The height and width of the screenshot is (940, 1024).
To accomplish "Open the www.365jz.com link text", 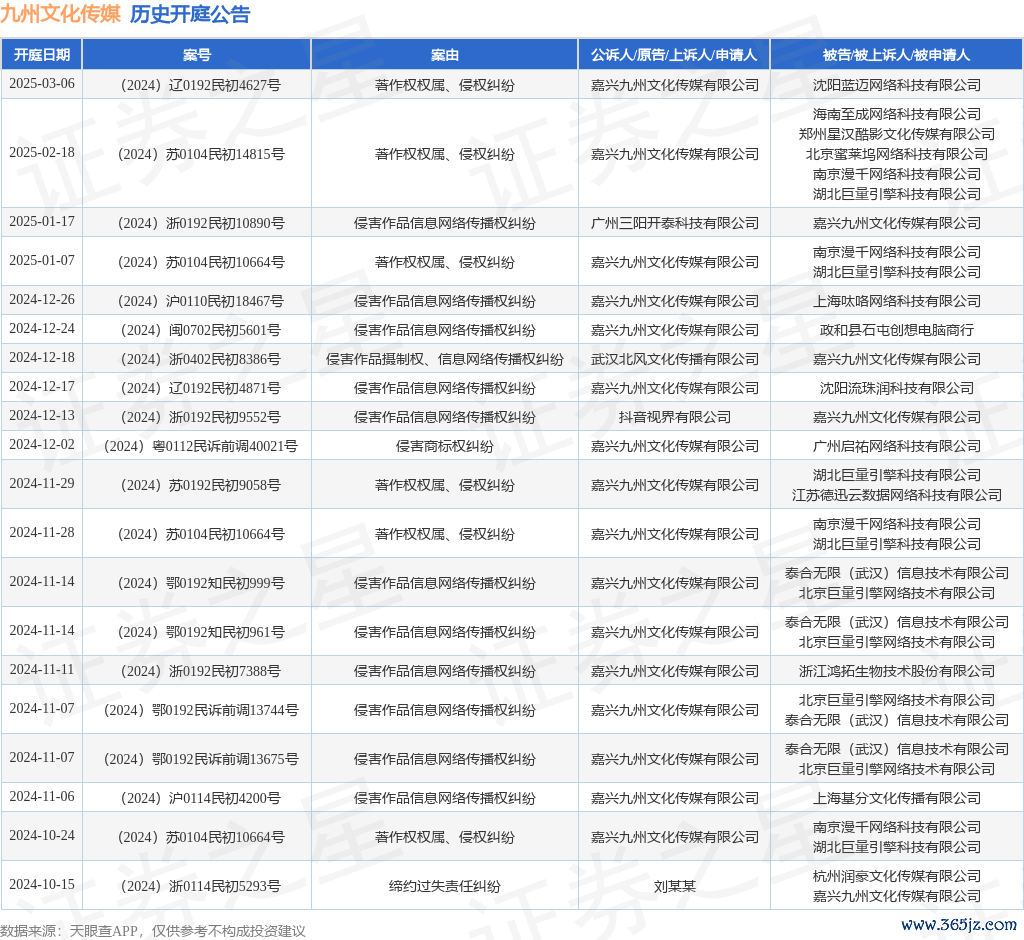I will 959,924.
